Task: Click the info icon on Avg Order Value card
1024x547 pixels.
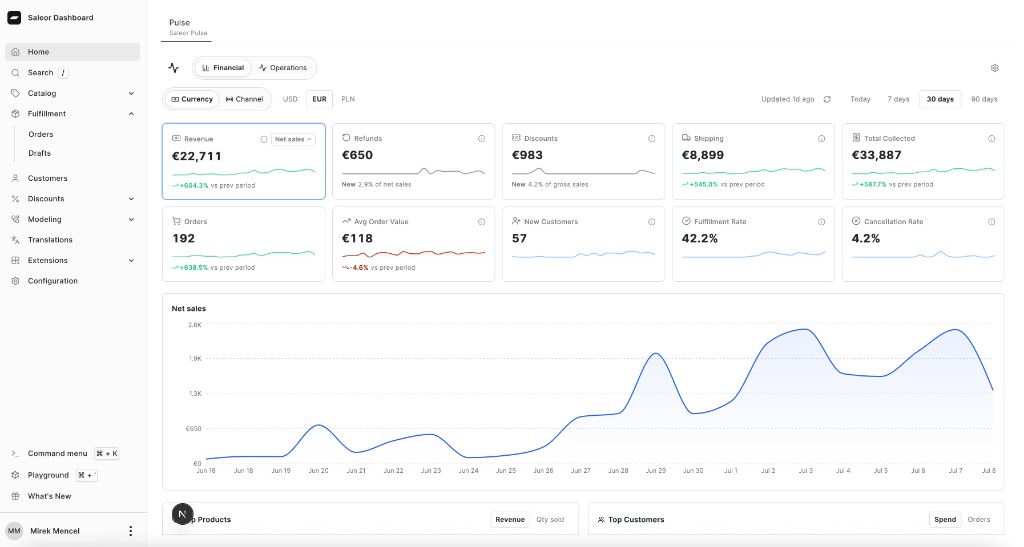Action: [x=481, y=222]
